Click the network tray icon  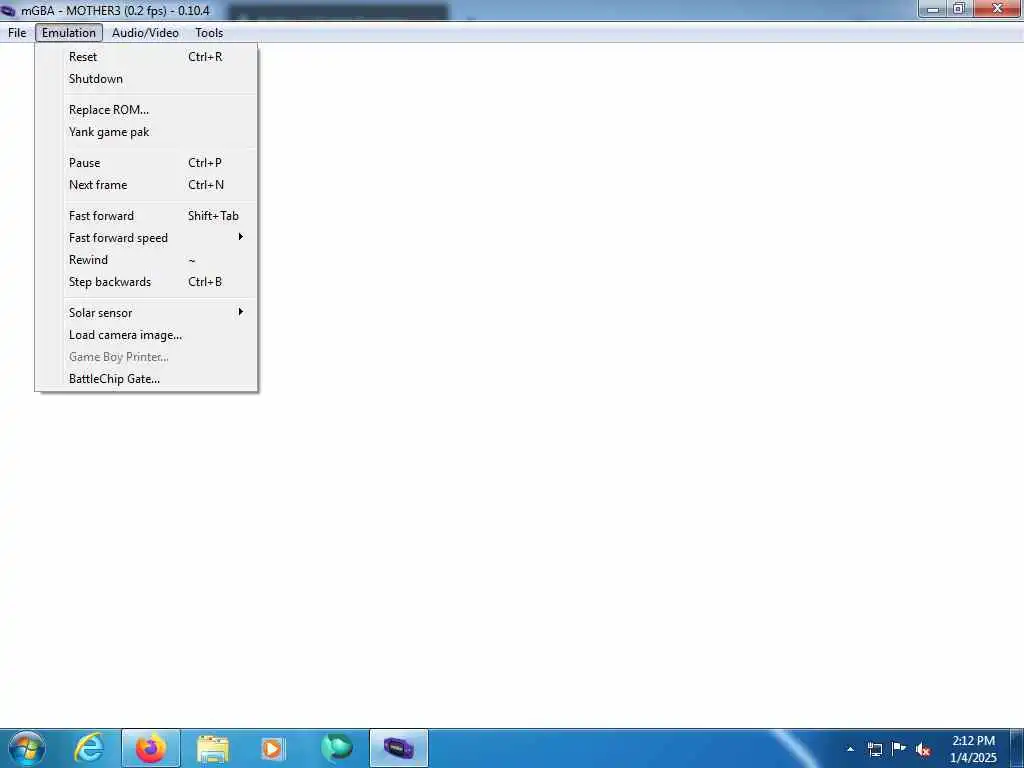(875, 749)
